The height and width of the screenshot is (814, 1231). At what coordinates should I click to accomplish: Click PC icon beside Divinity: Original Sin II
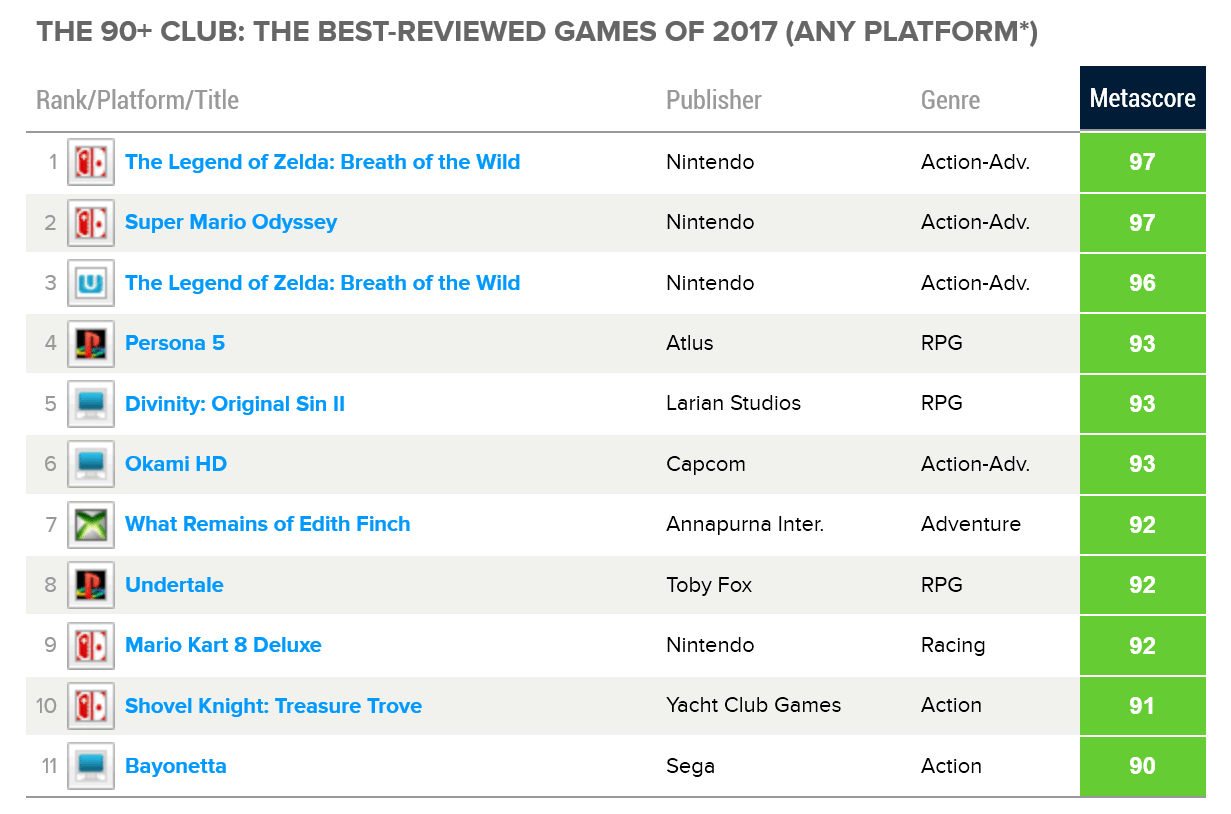(91, 404)
